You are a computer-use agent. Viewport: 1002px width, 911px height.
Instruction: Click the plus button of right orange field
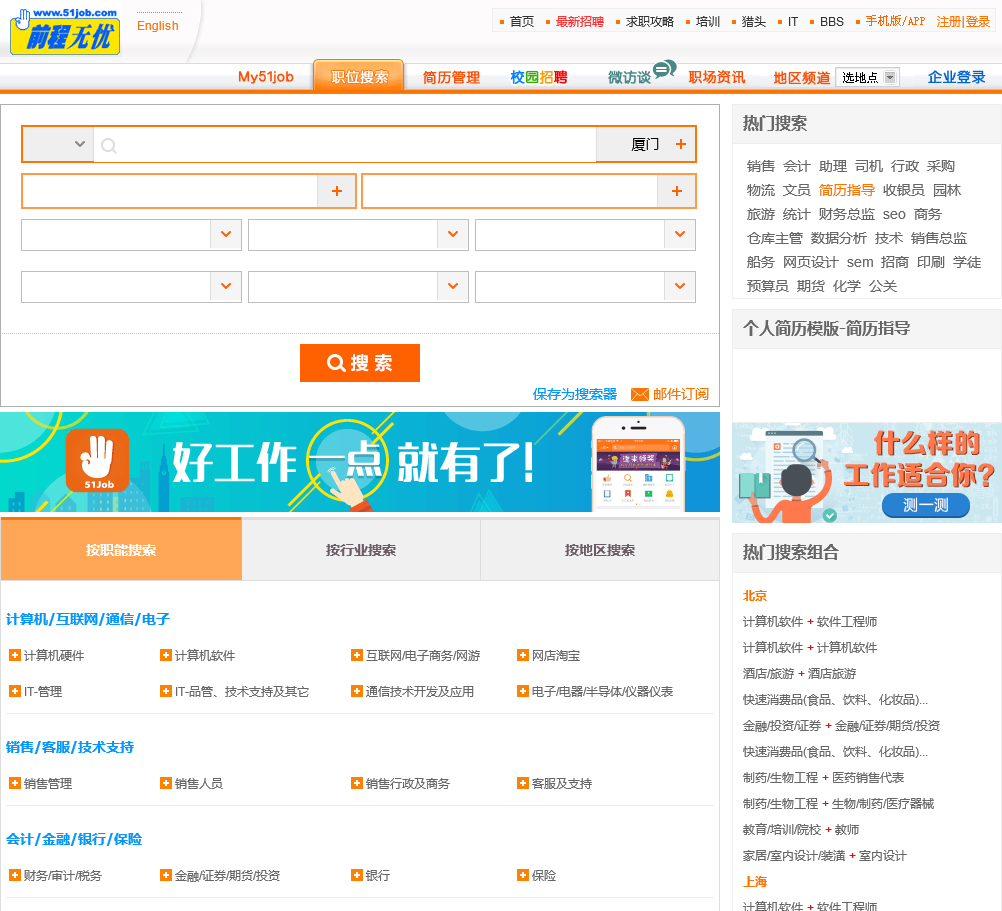tap(677, 191)
